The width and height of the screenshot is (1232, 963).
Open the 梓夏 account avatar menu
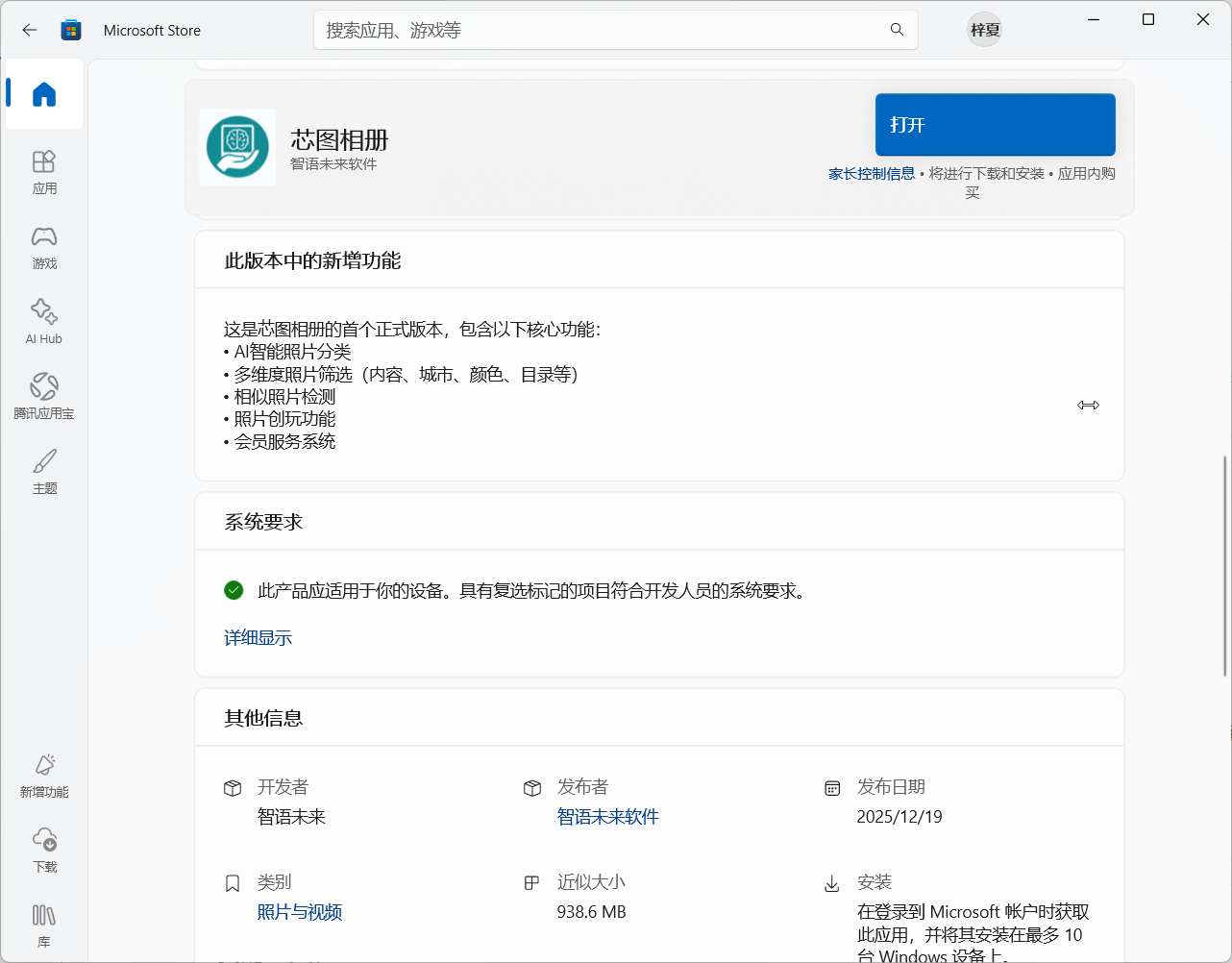pyautogui.click(x=984, y=30)
